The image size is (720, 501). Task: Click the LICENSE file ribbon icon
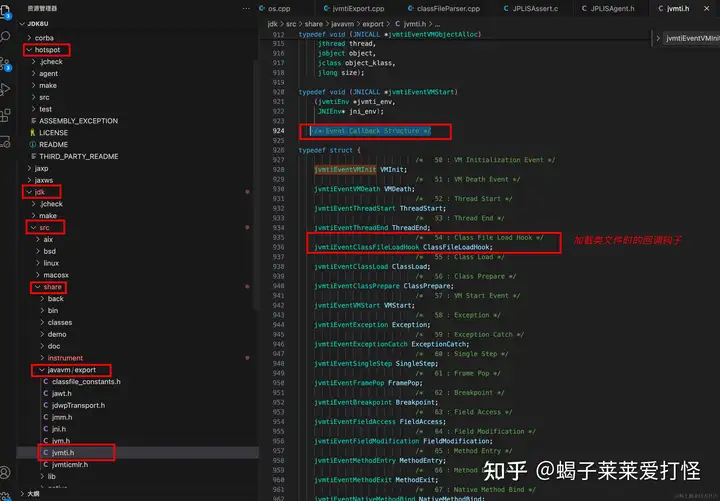pos(33,133)
